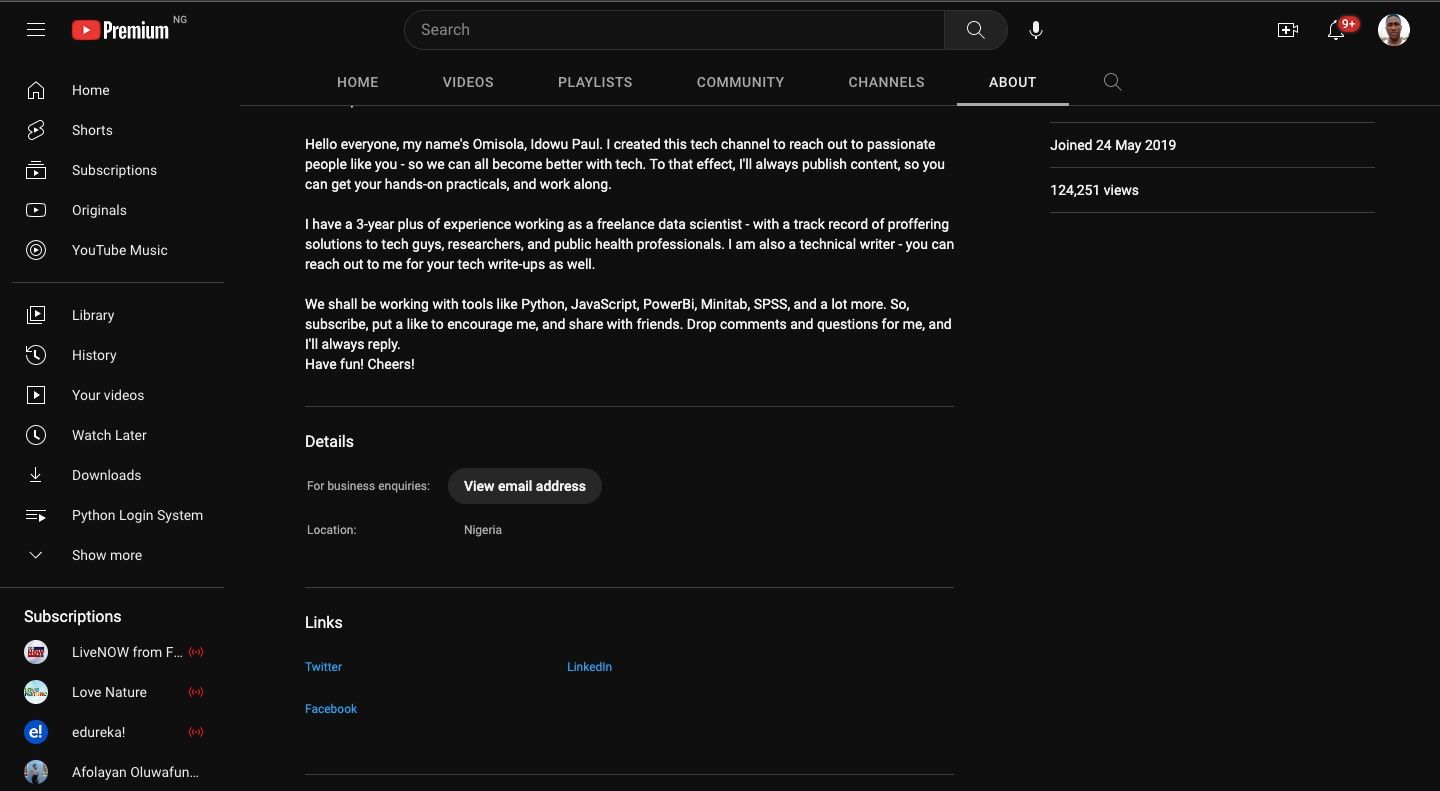
Task: Expand Show more in sidebar
Action: point(106,555)
